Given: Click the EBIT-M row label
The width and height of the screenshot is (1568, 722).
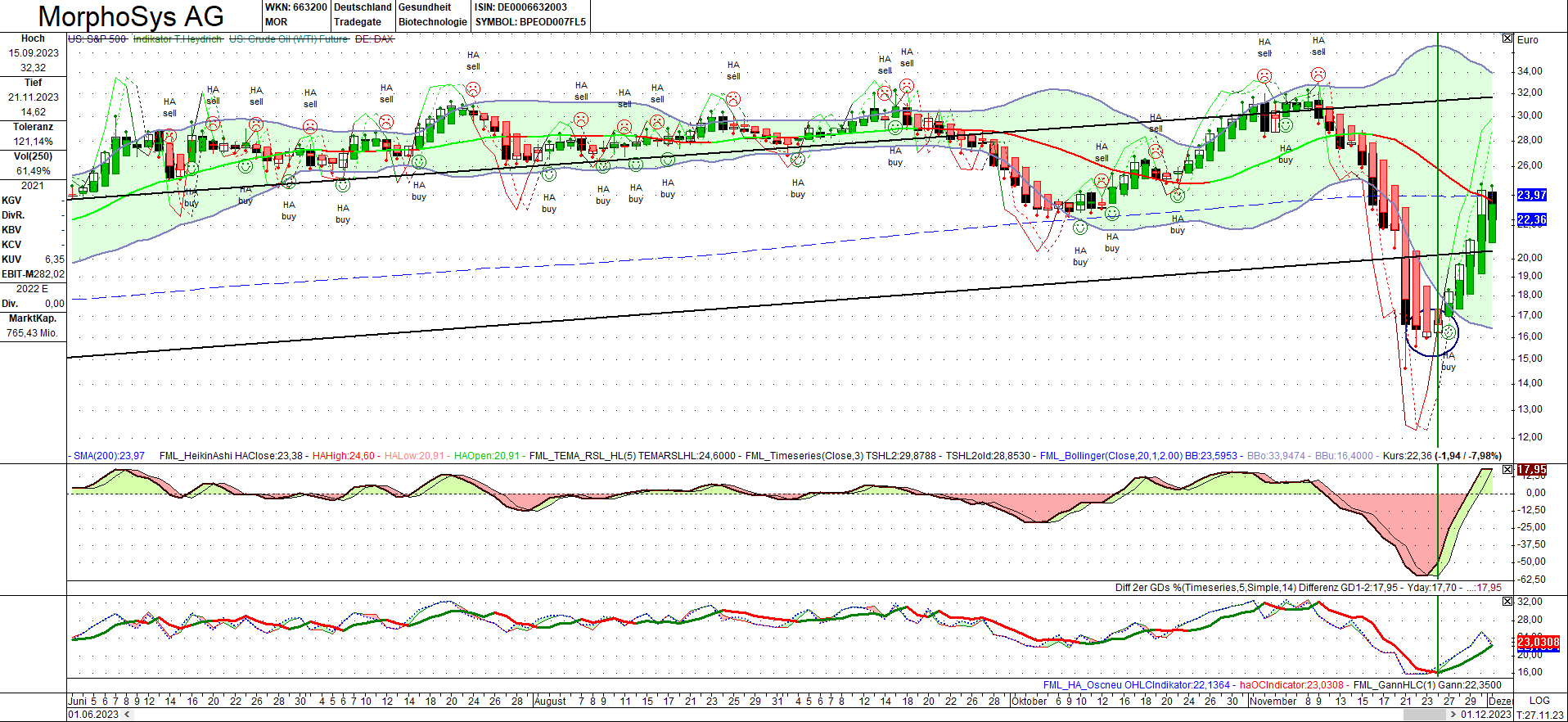Looking at the screenshot, I should (x=17, y=274).
